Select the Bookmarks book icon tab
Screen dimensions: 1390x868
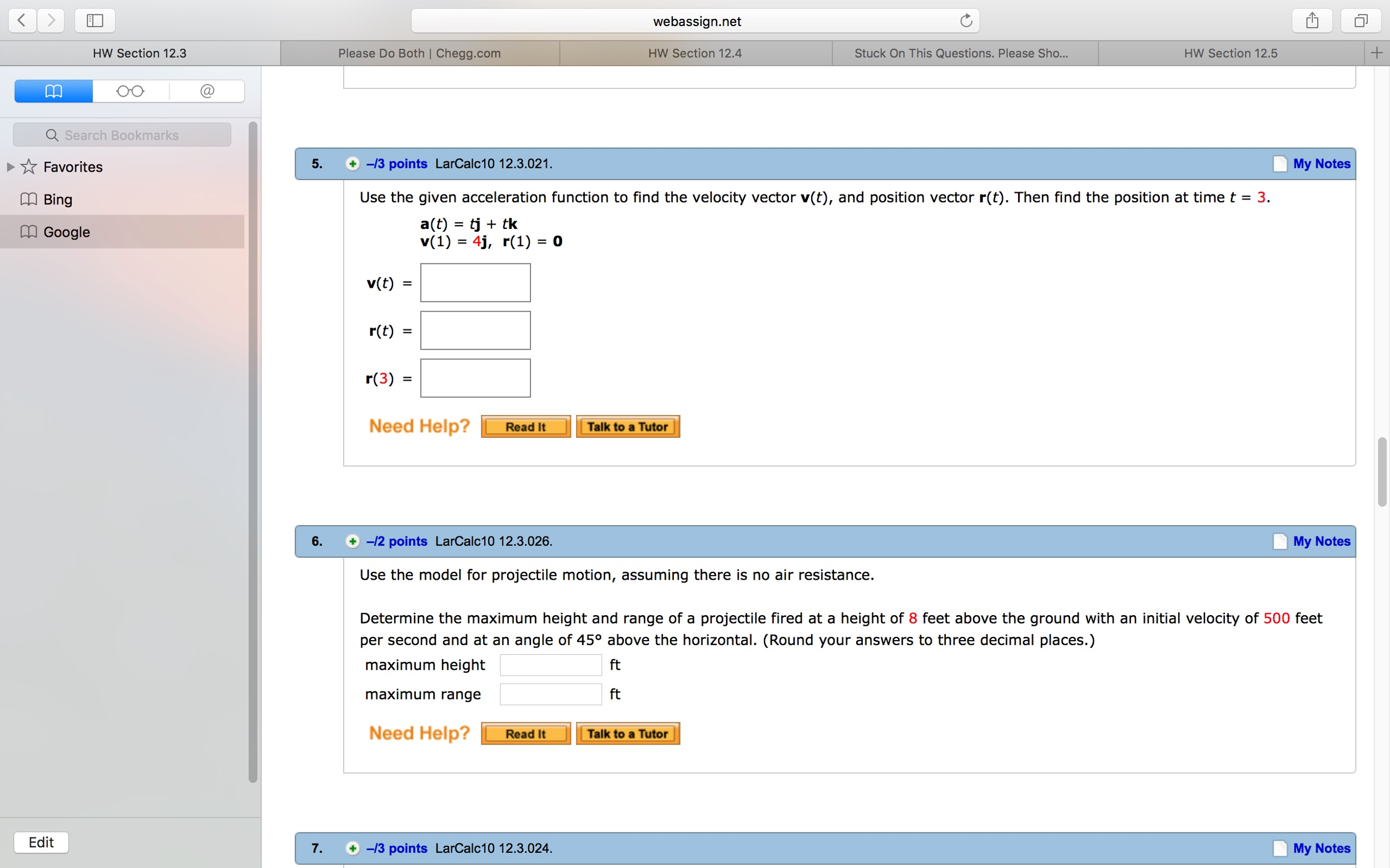point(53,91)
